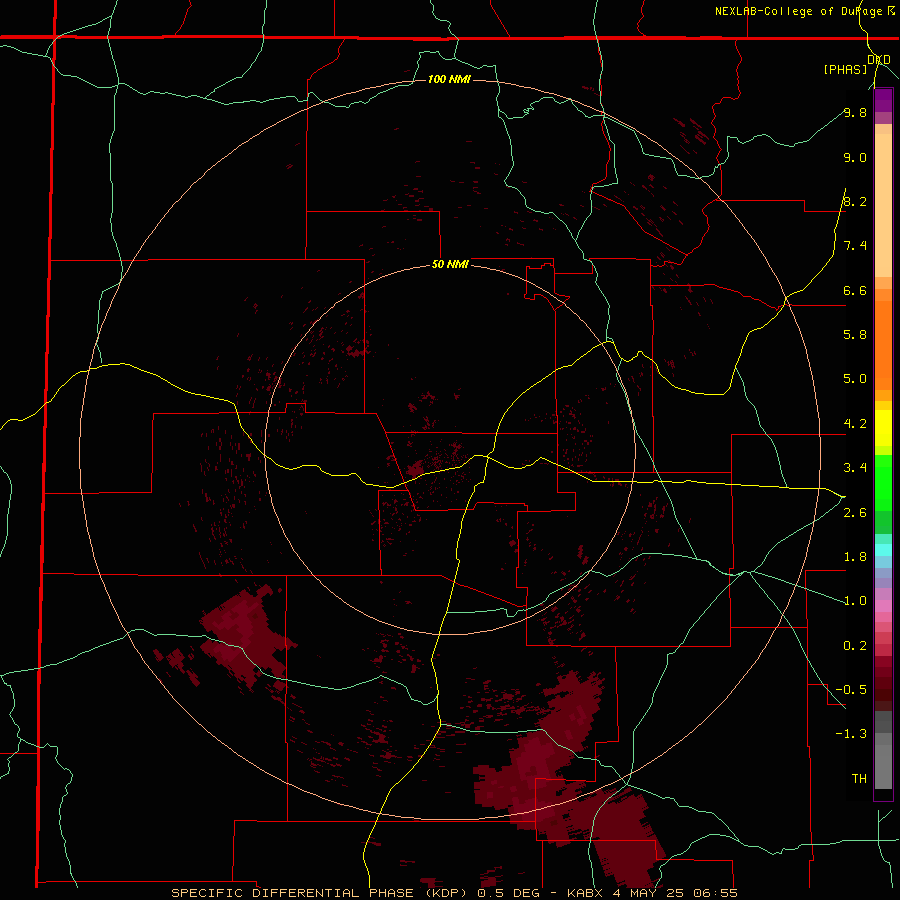The height and width of the screenshot is (900, 900).
Task: Select the -0.5 scale value
Action: coord(851,690)
